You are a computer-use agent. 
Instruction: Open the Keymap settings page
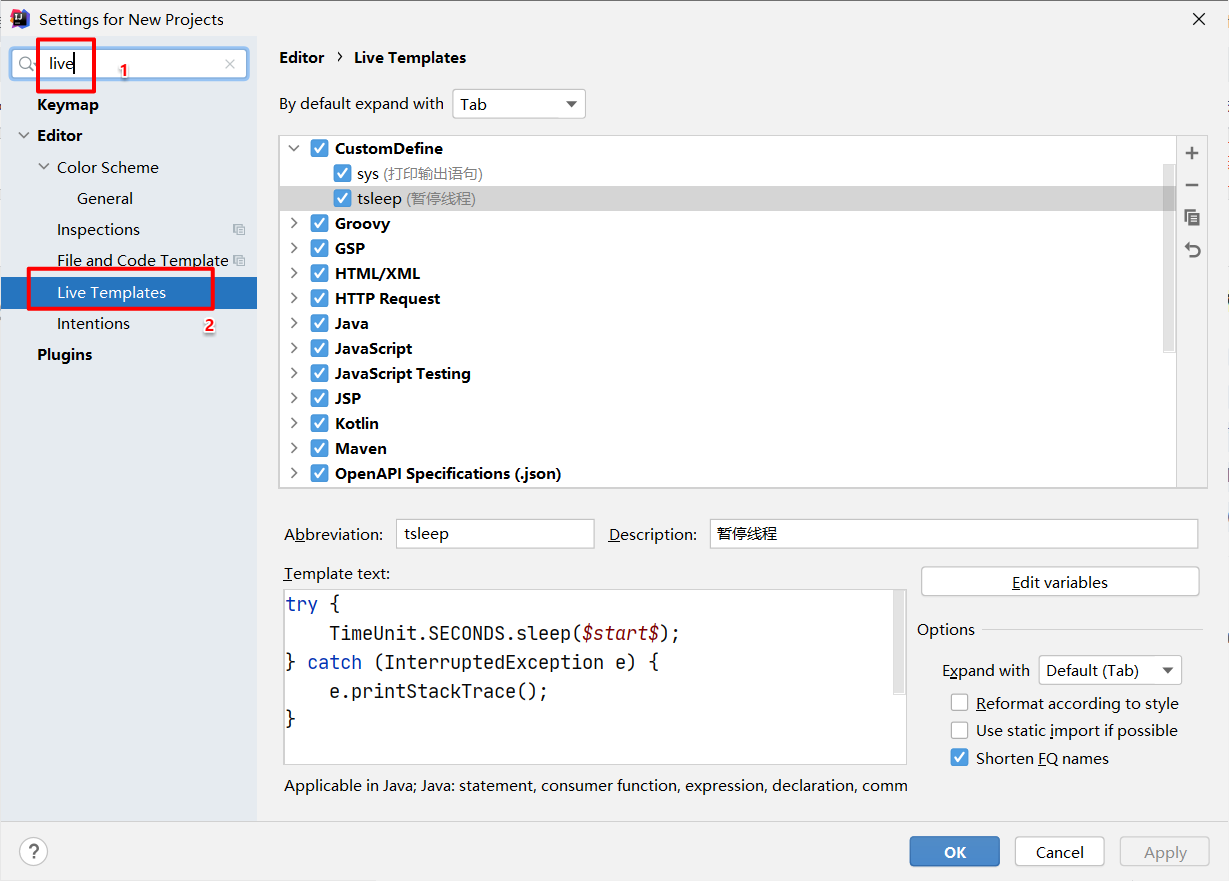pyautogui.click(x=68, y=104)
